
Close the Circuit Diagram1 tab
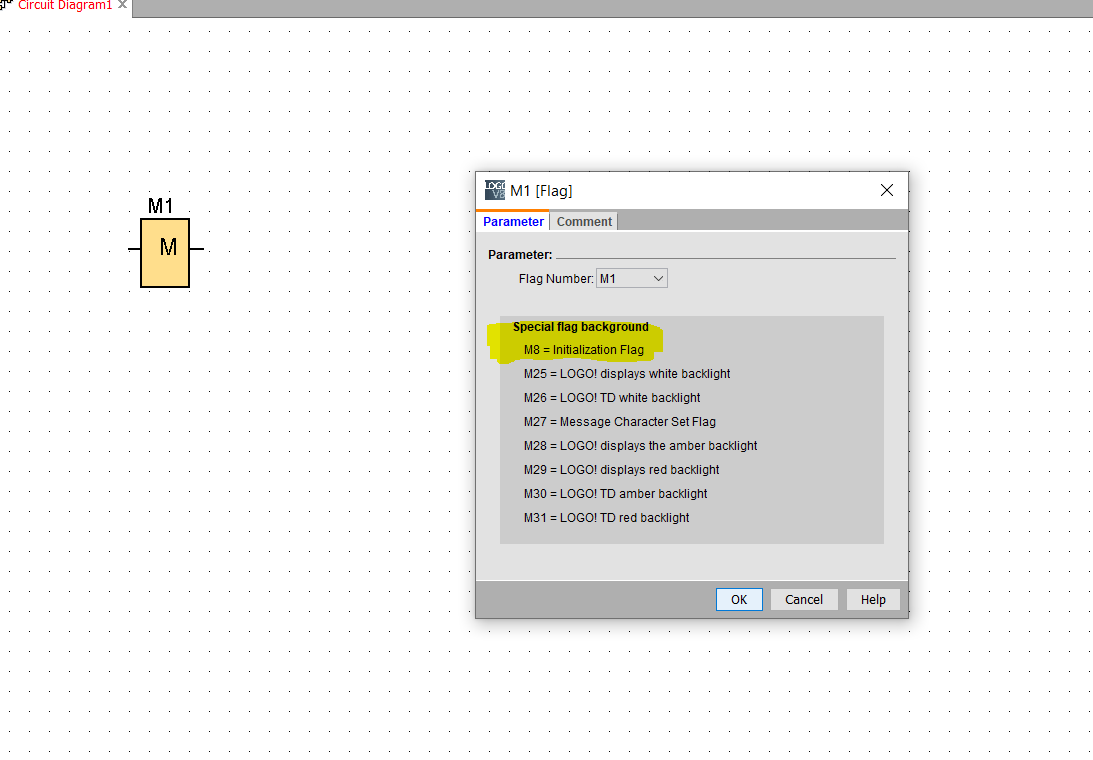coord(123,5)
